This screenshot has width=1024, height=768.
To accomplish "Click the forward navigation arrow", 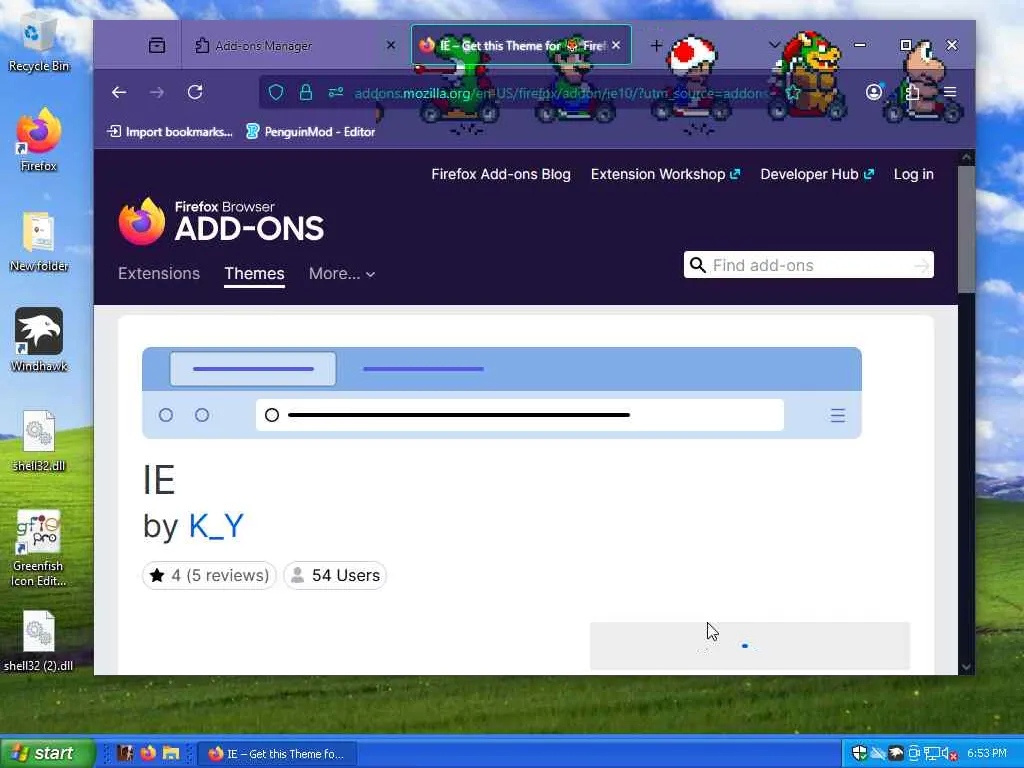I will pyautogui.click(x=157, y=93).
